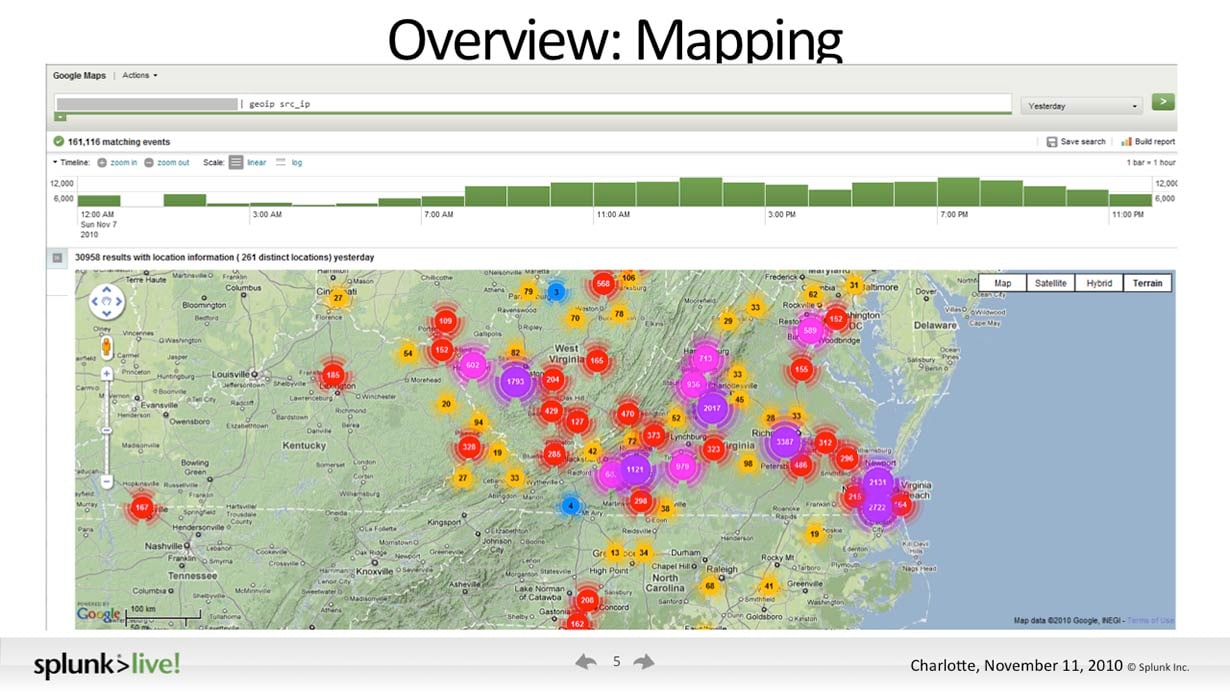
Task: Go to previous slide with back arrow
Action: [x=586, y=662]
